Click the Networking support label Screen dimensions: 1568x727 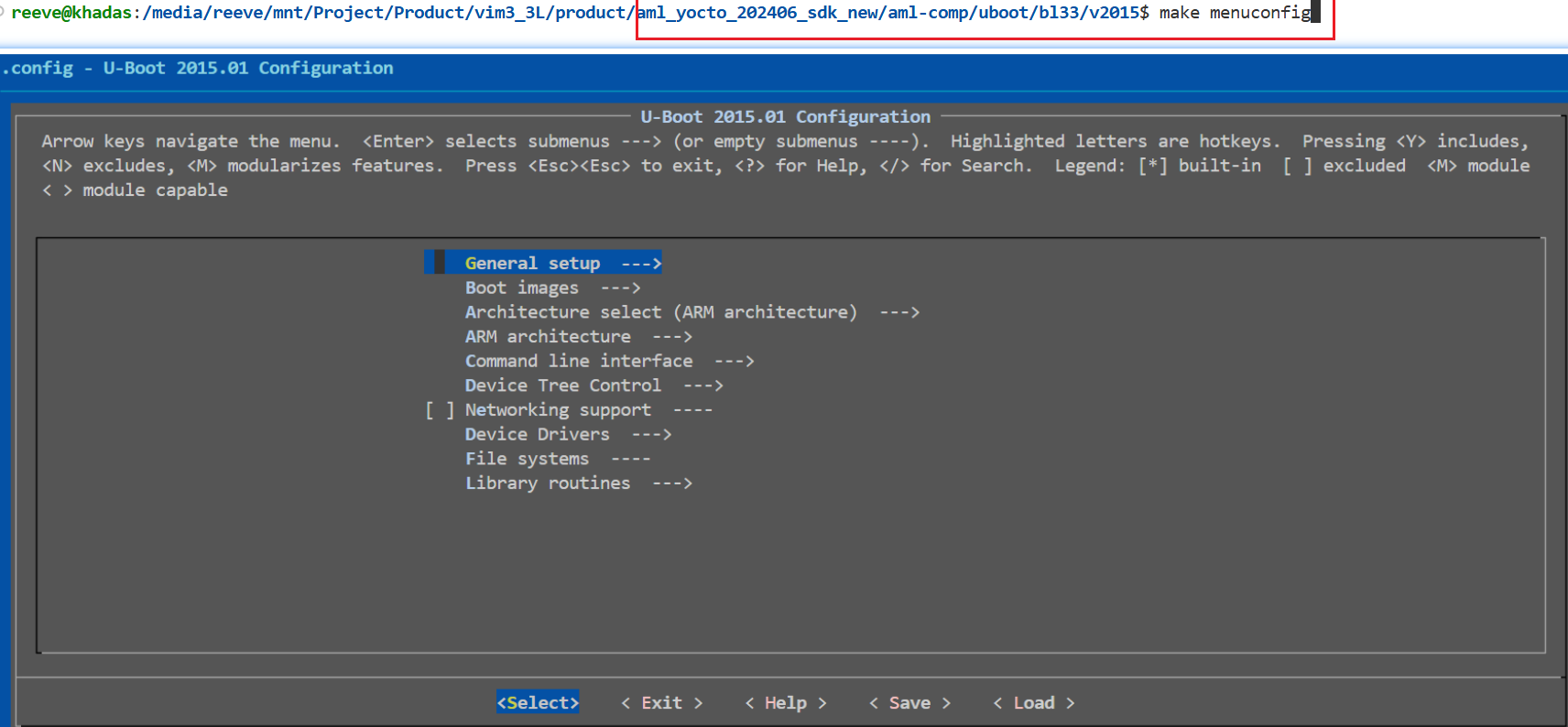pyautogui.click(x=558, y=410)
